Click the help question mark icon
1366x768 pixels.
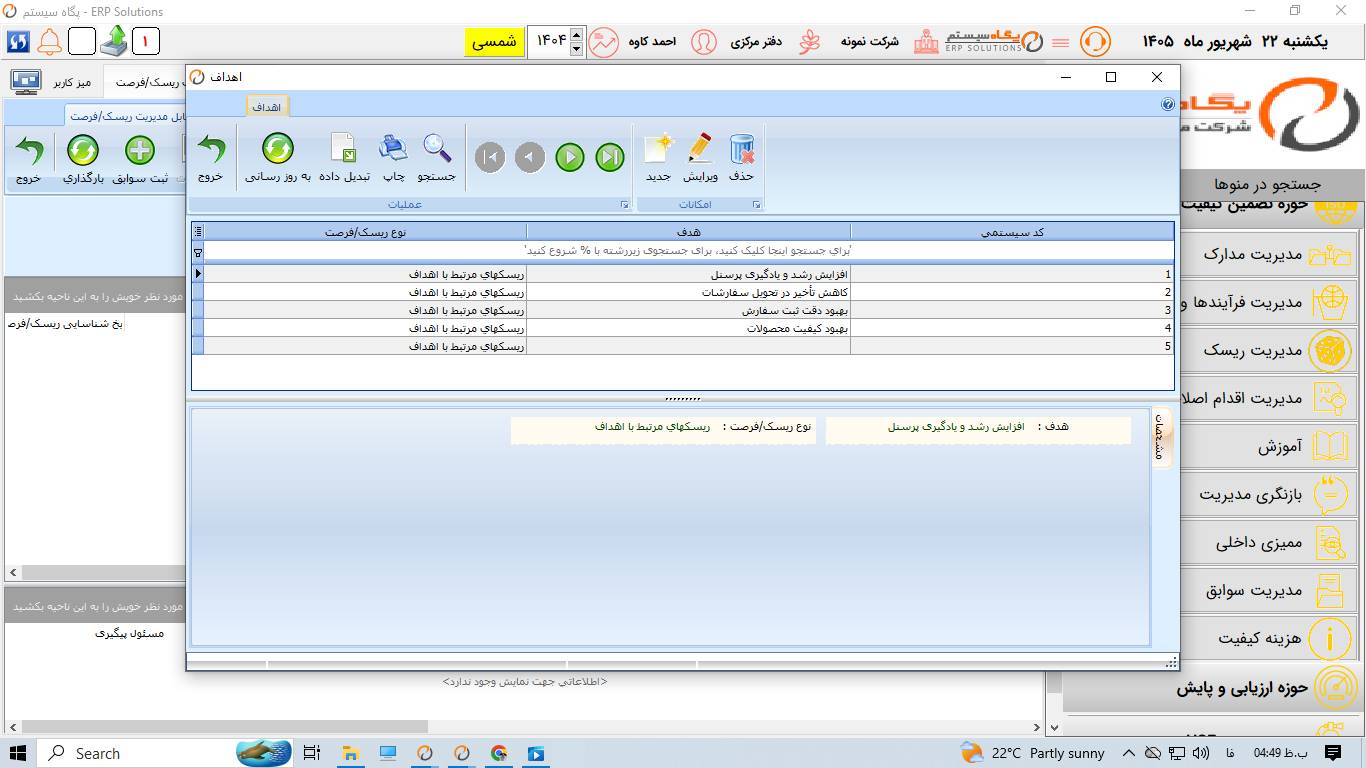(x=1168, y=104)
